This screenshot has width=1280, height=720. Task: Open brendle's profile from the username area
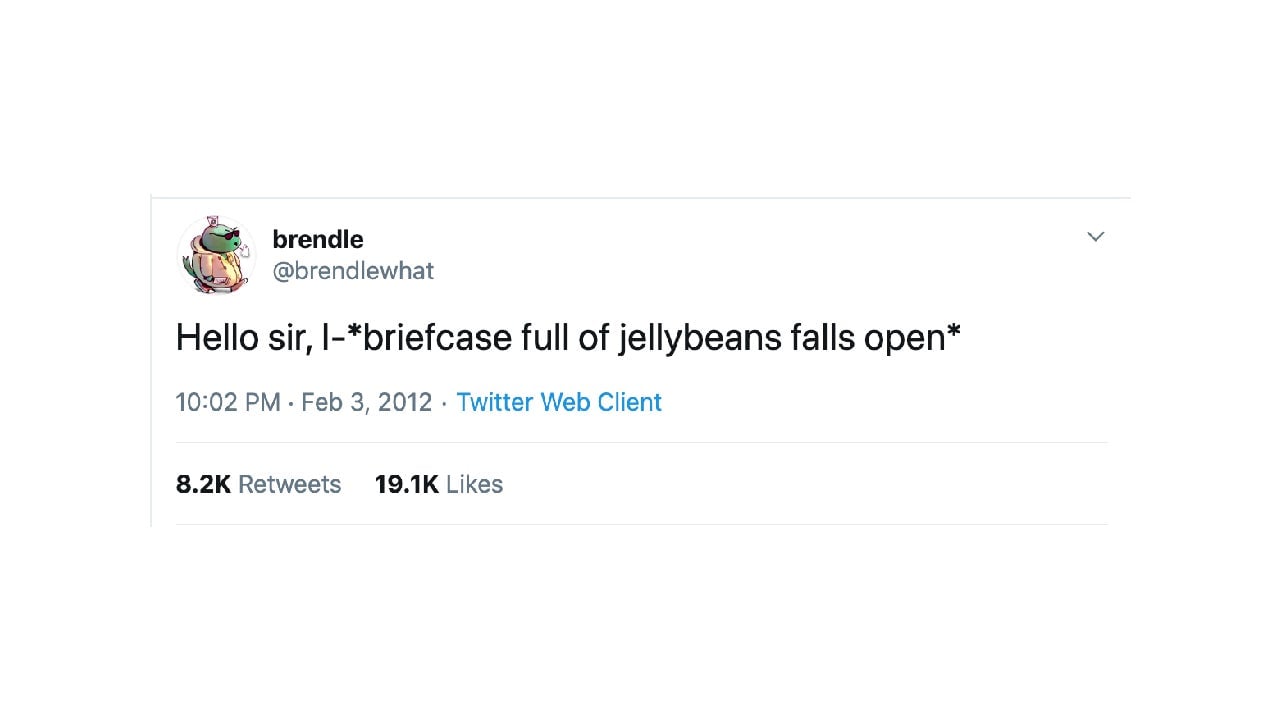click(353, 271)
